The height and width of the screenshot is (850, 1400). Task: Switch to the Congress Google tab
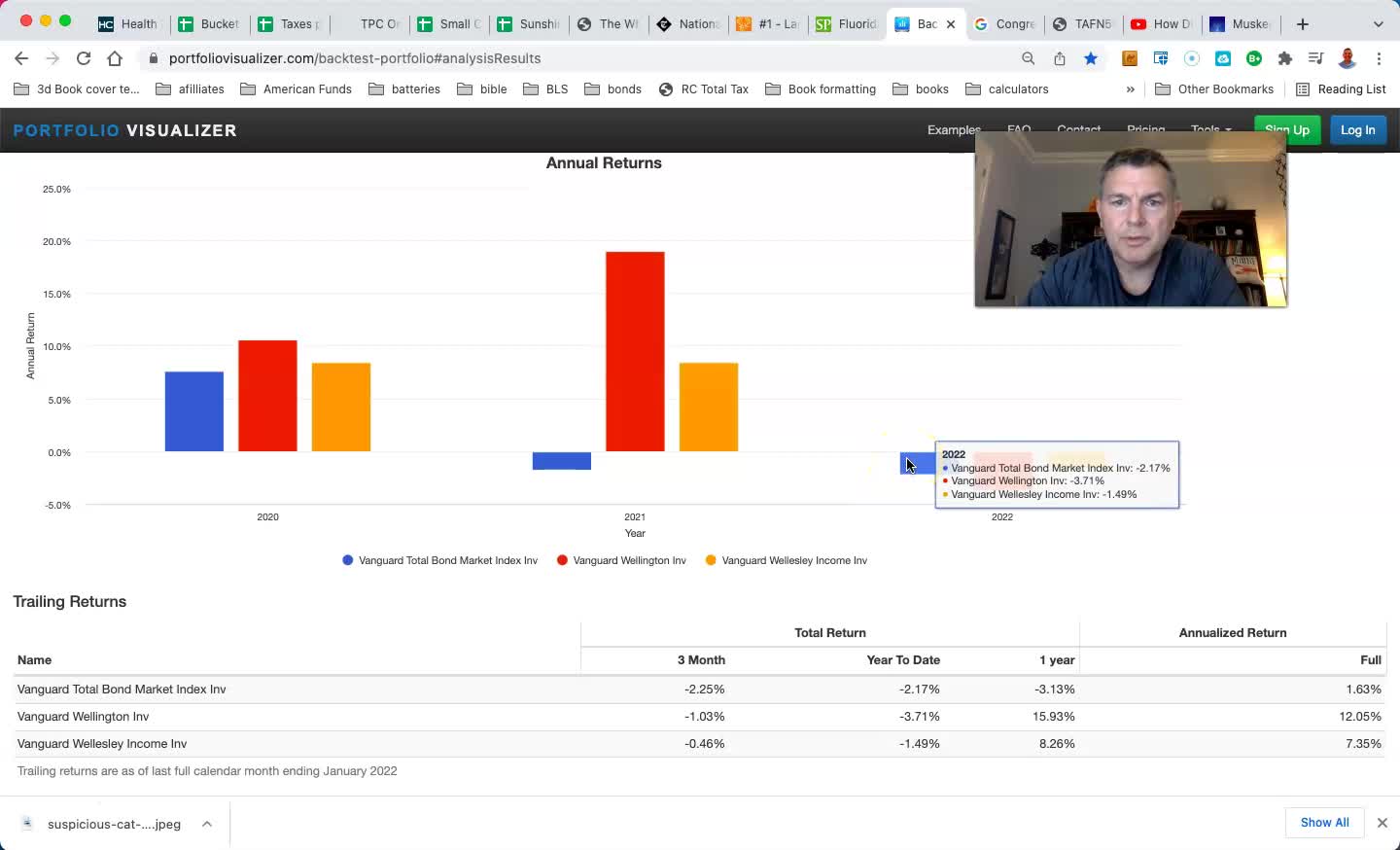[x=1006, y=24]
